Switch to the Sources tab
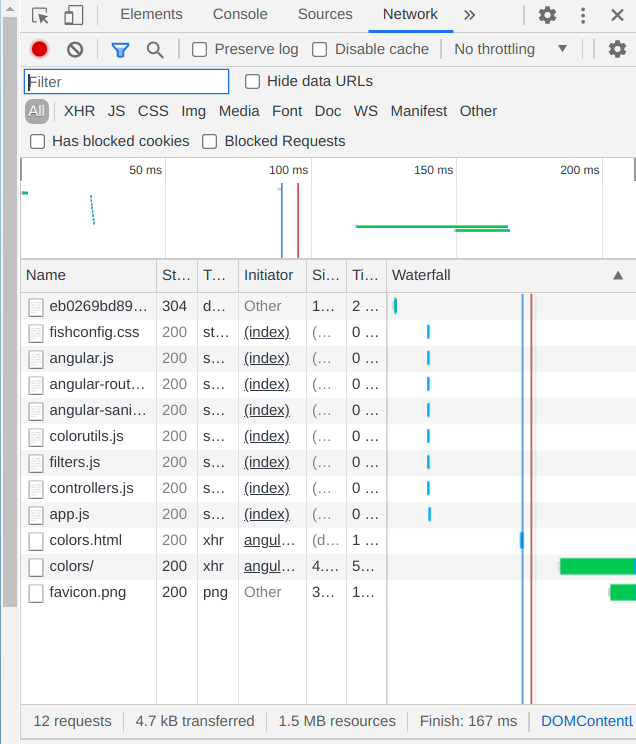 coord(325,14)
